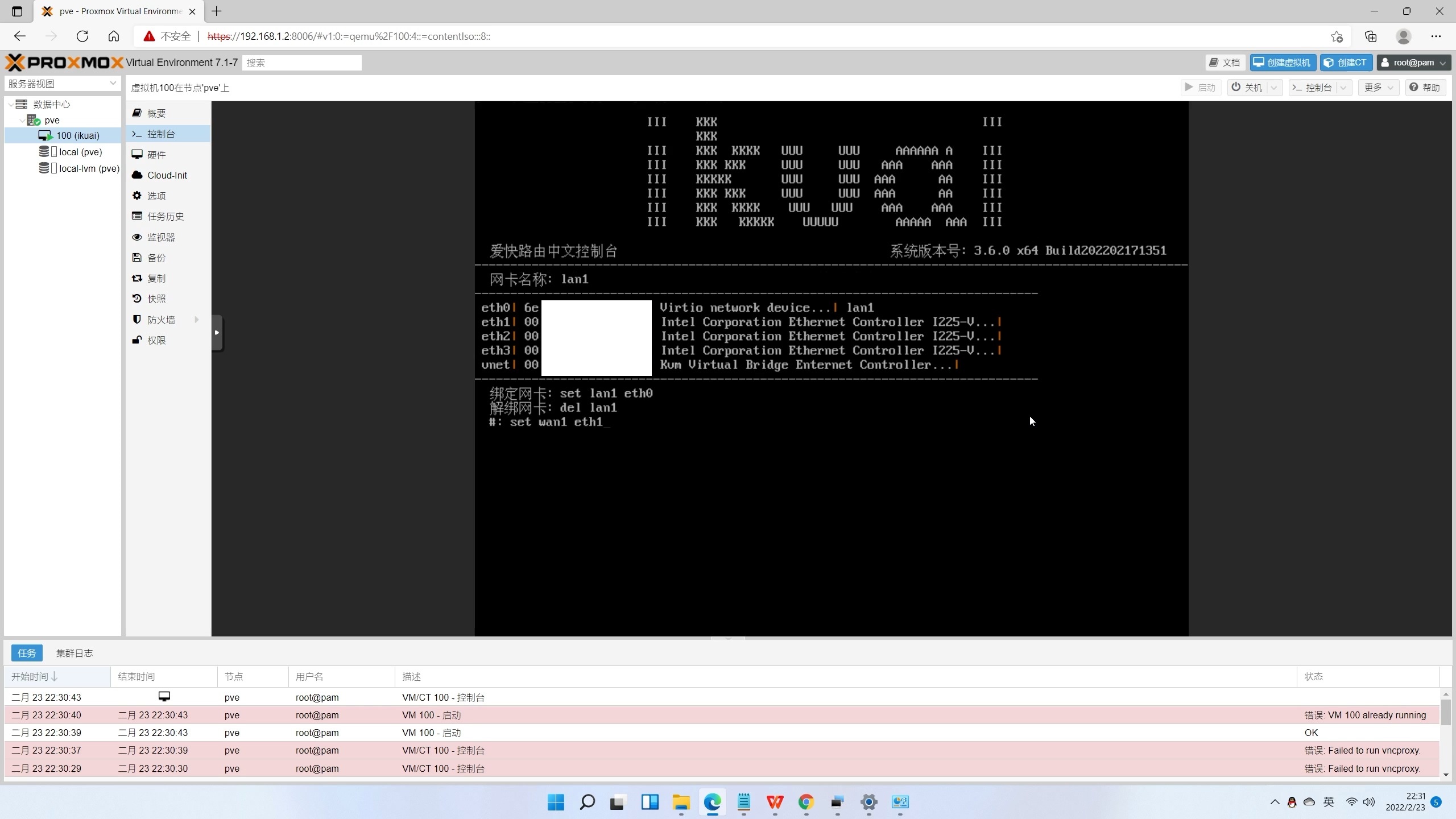Collapse the 数据中心 tree node
Screen dimensions: 1456x819
(11, 105)
